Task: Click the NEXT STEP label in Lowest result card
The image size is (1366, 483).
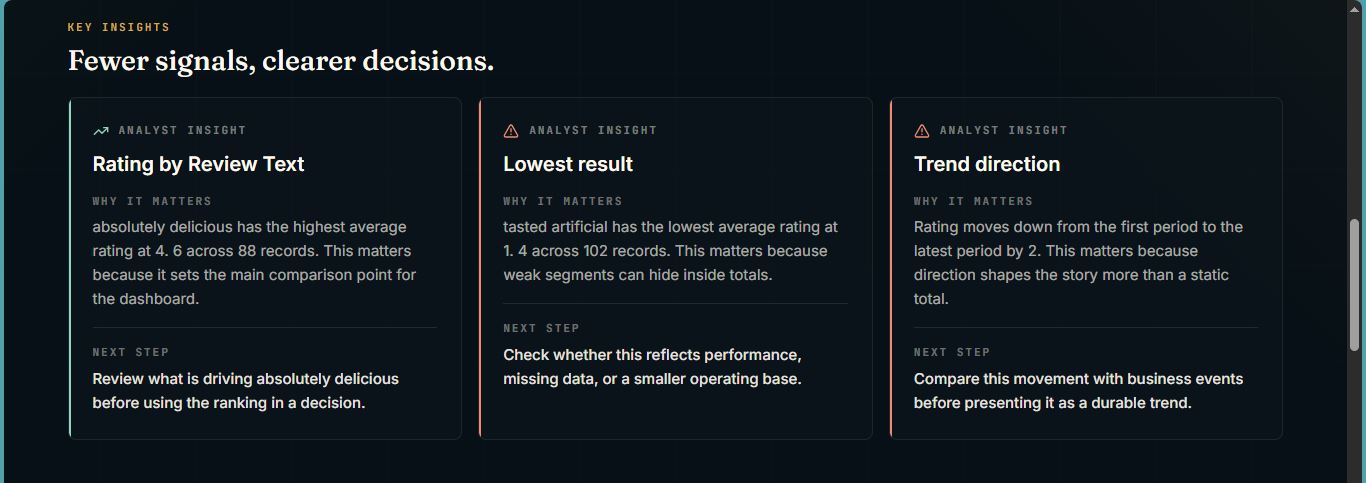Action: point(541,328)
